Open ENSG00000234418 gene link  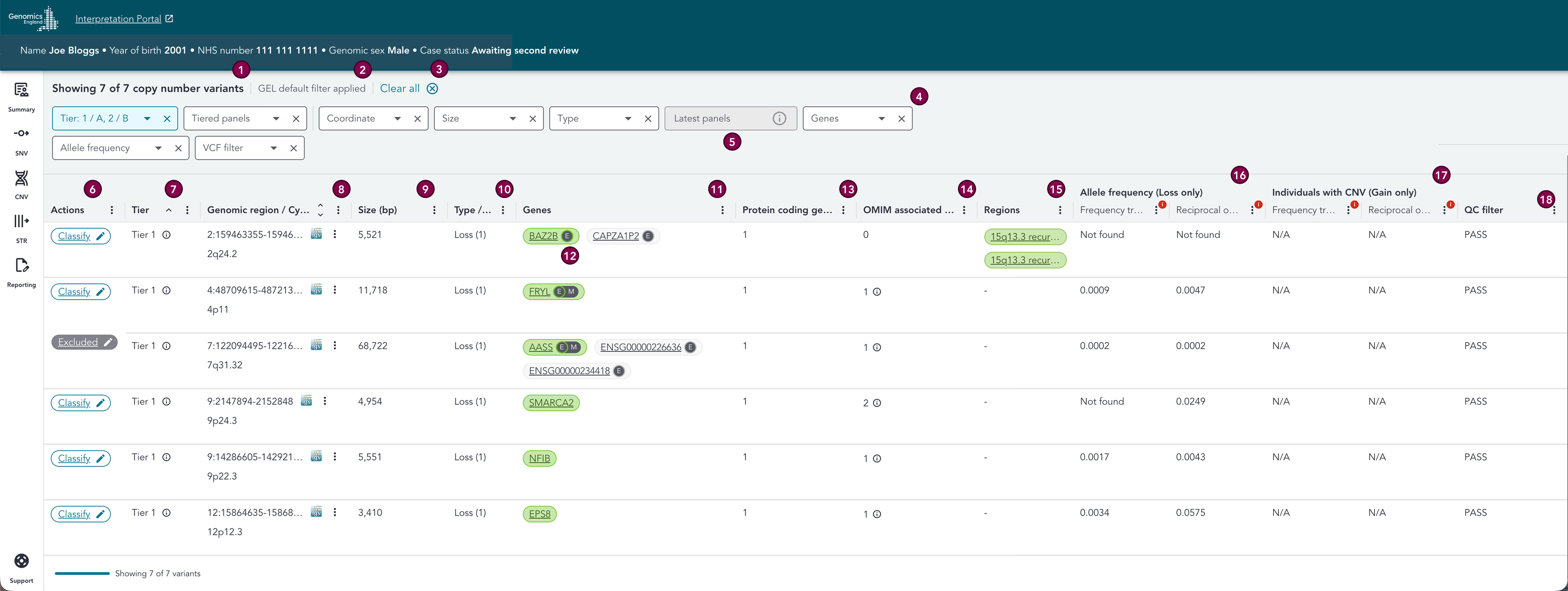[569, 371]
